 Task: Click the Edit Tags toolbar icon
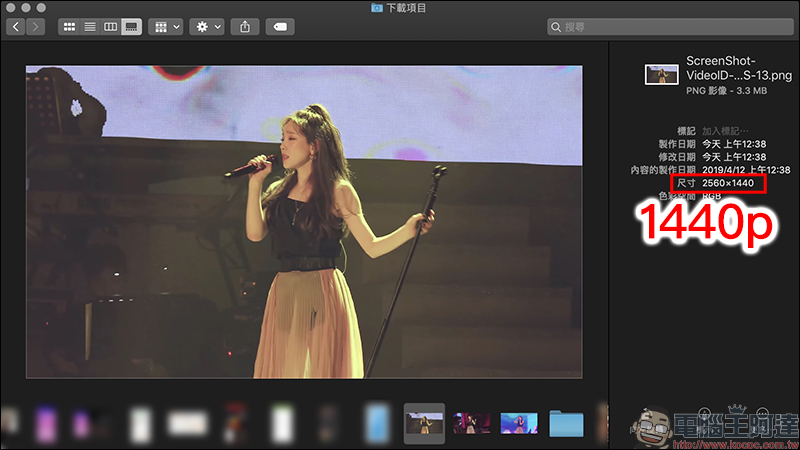tap(281, 26)
